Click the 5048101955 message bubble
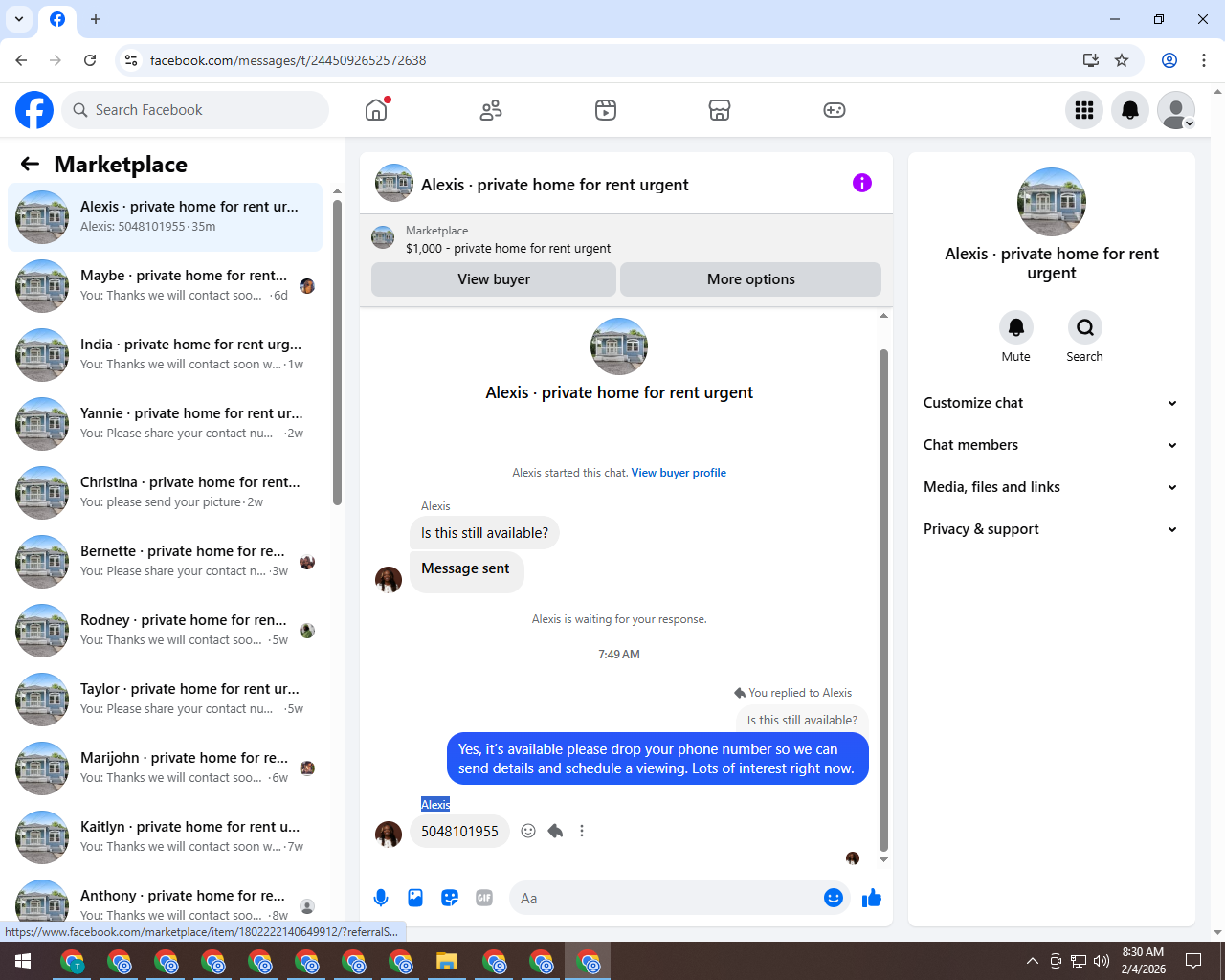 tap(459, 831)
